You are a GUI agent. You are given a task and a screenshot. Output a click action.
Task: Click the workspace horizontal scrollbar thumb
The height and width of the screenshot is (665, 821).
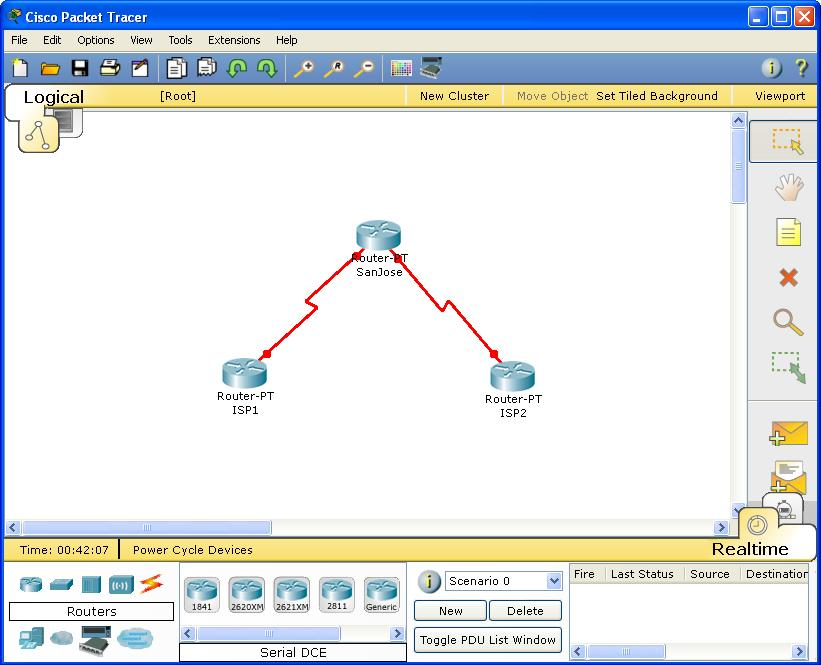tap(146, 527)
